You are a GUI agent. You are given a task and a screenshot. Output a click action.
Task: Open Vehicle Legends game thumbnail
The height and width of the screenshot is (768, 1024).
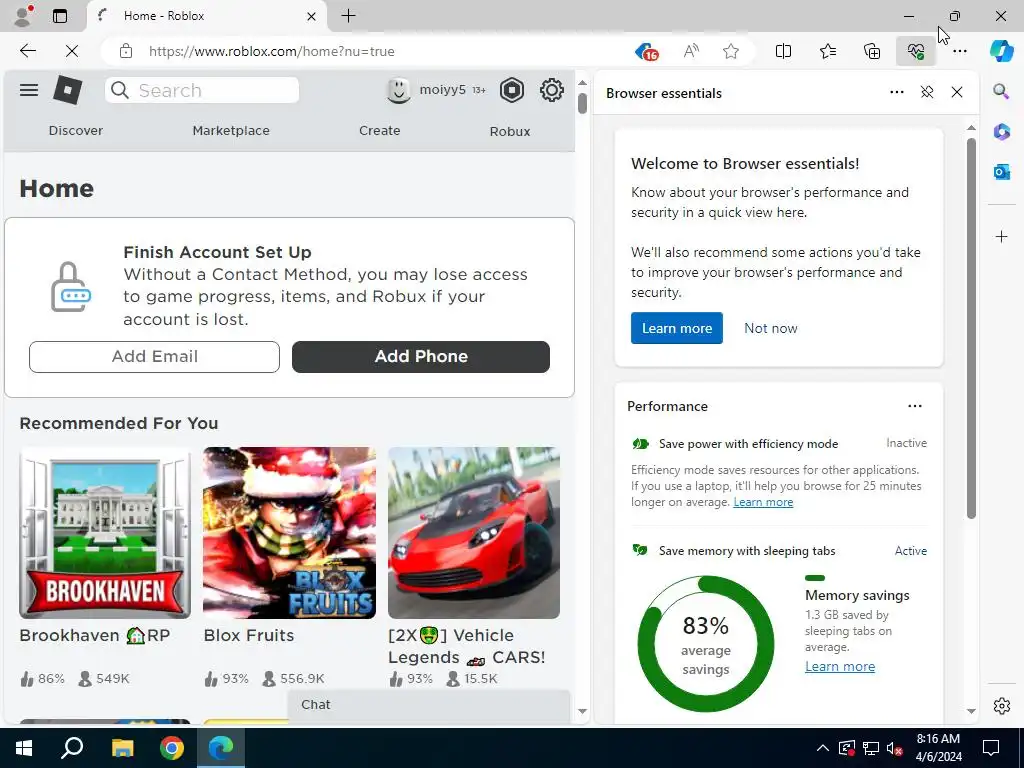473,533
